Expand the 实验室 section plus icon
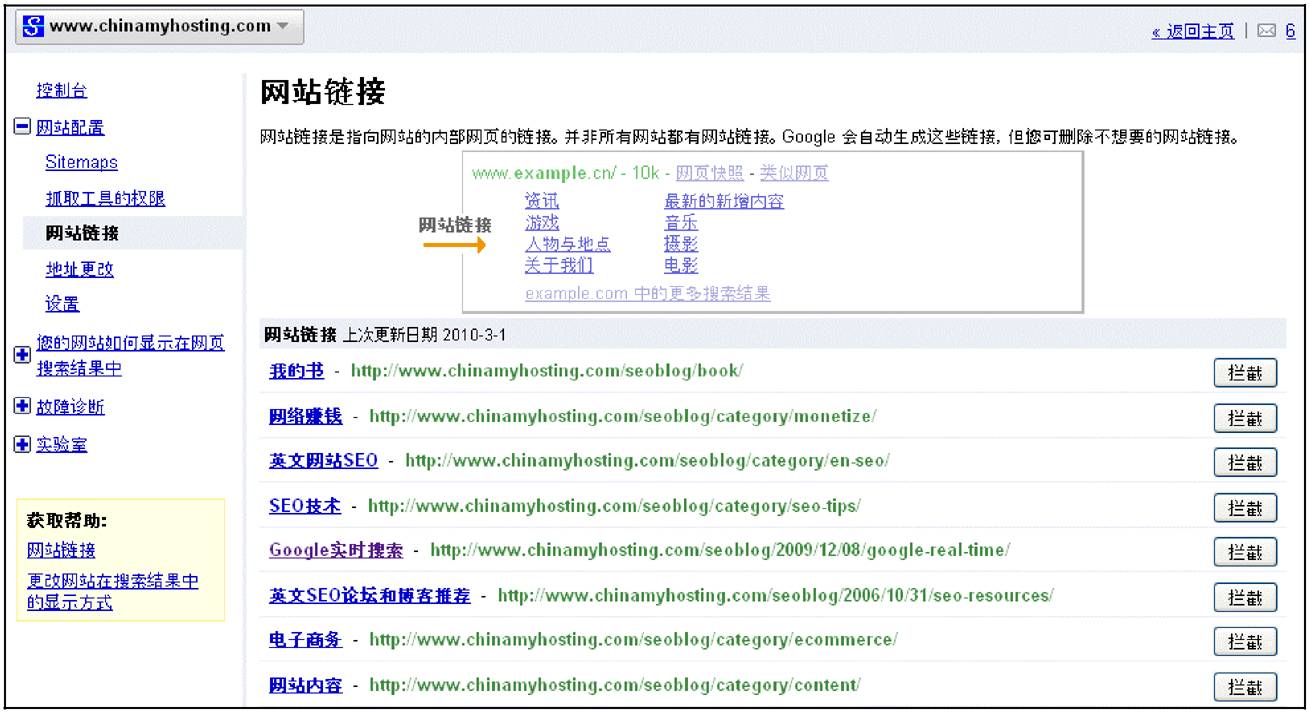The height and width of the screenshot is (712, 1309). tap(24, 445)
